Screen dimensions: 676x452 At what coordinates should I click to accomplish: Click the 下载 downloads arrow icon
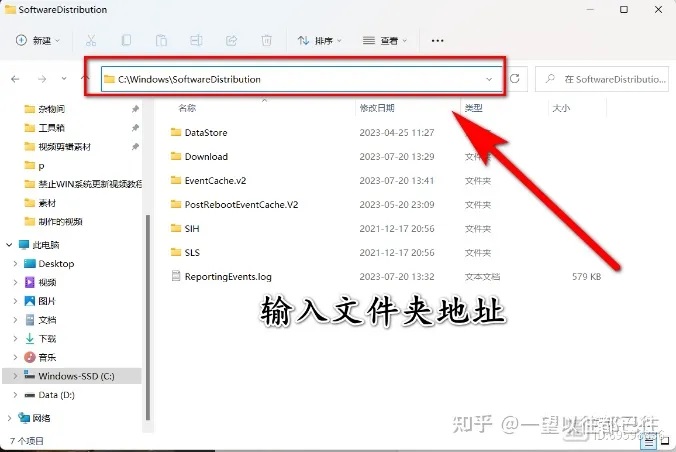[x=29, y=339]
